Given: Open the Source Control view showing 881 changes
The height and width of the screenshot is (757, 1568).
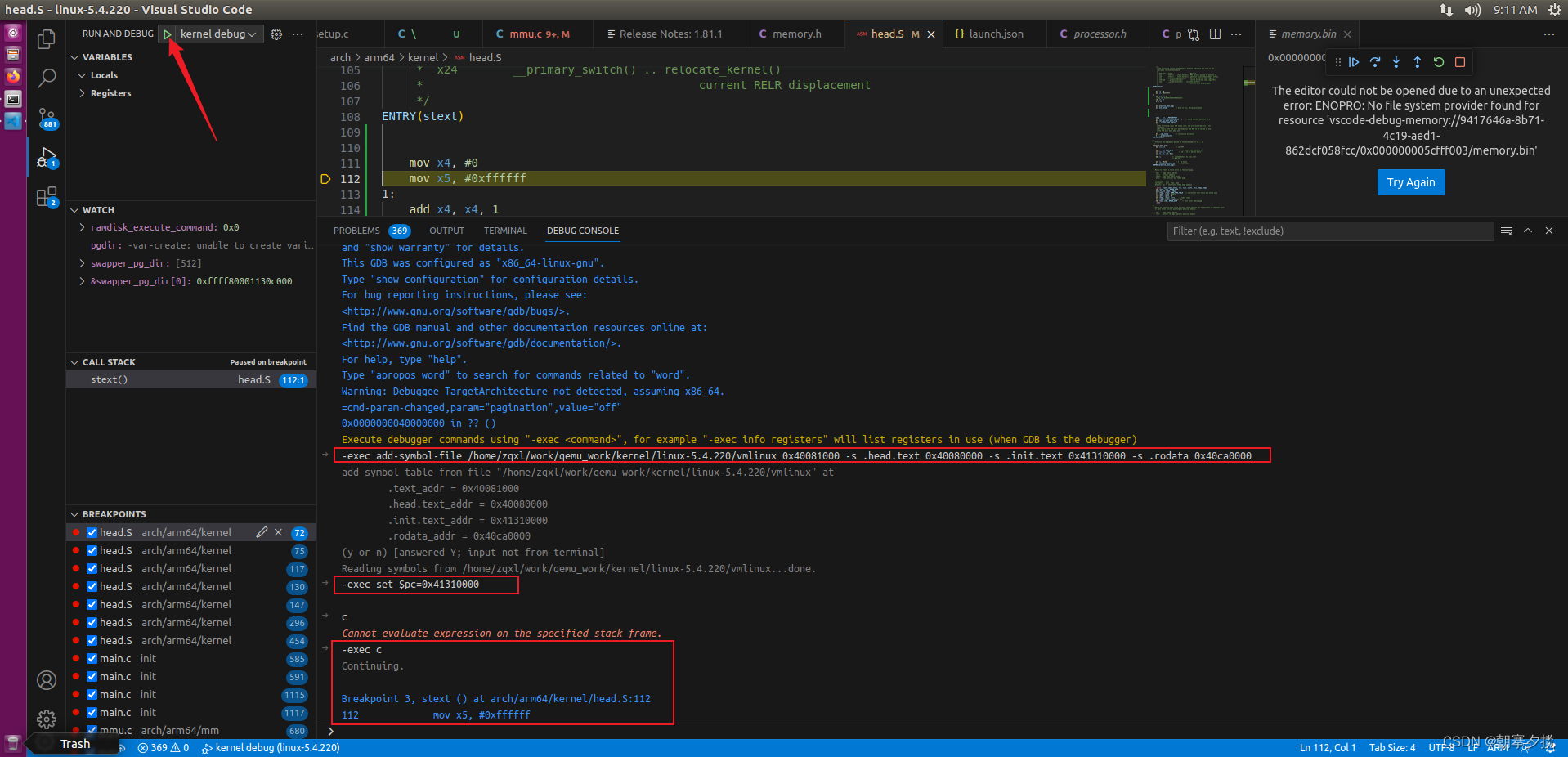Looking at the screenshot, I should point(47,118).
